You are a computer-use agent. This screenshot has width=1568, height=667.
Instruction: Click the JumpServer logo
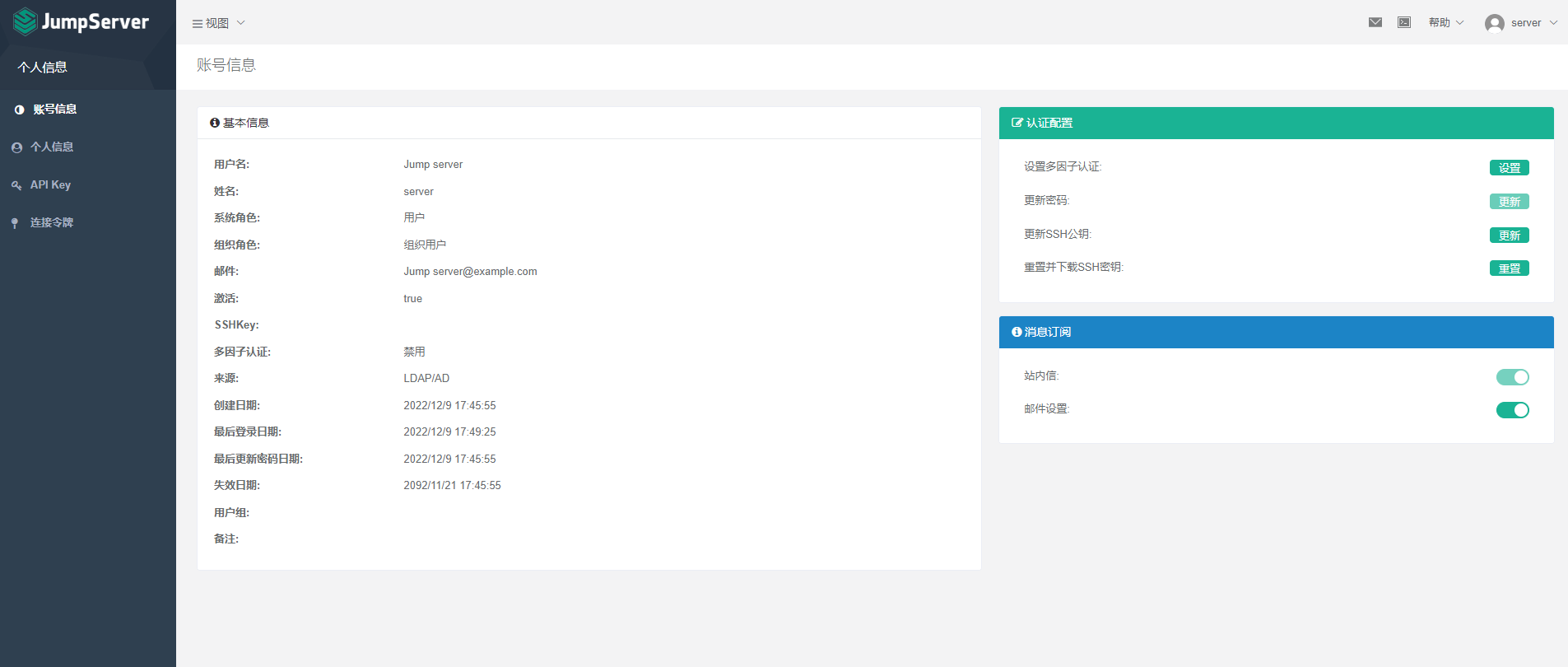[81, 21]
